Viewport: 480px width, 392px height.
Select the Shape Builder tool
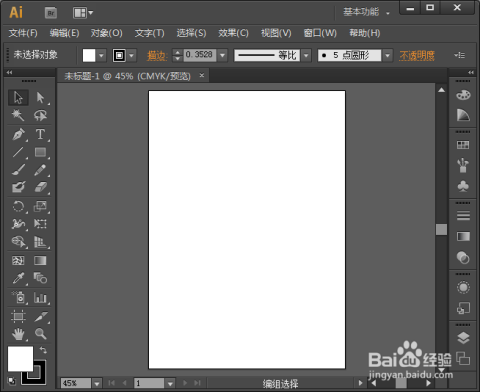point(18,242)
